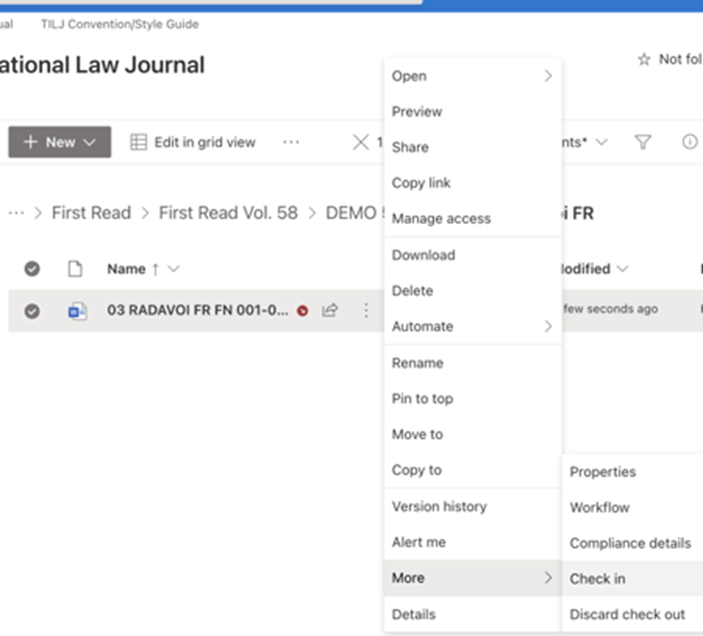Select Move to menu entry
Screen dimensions: 703x636
click(473, 434)
